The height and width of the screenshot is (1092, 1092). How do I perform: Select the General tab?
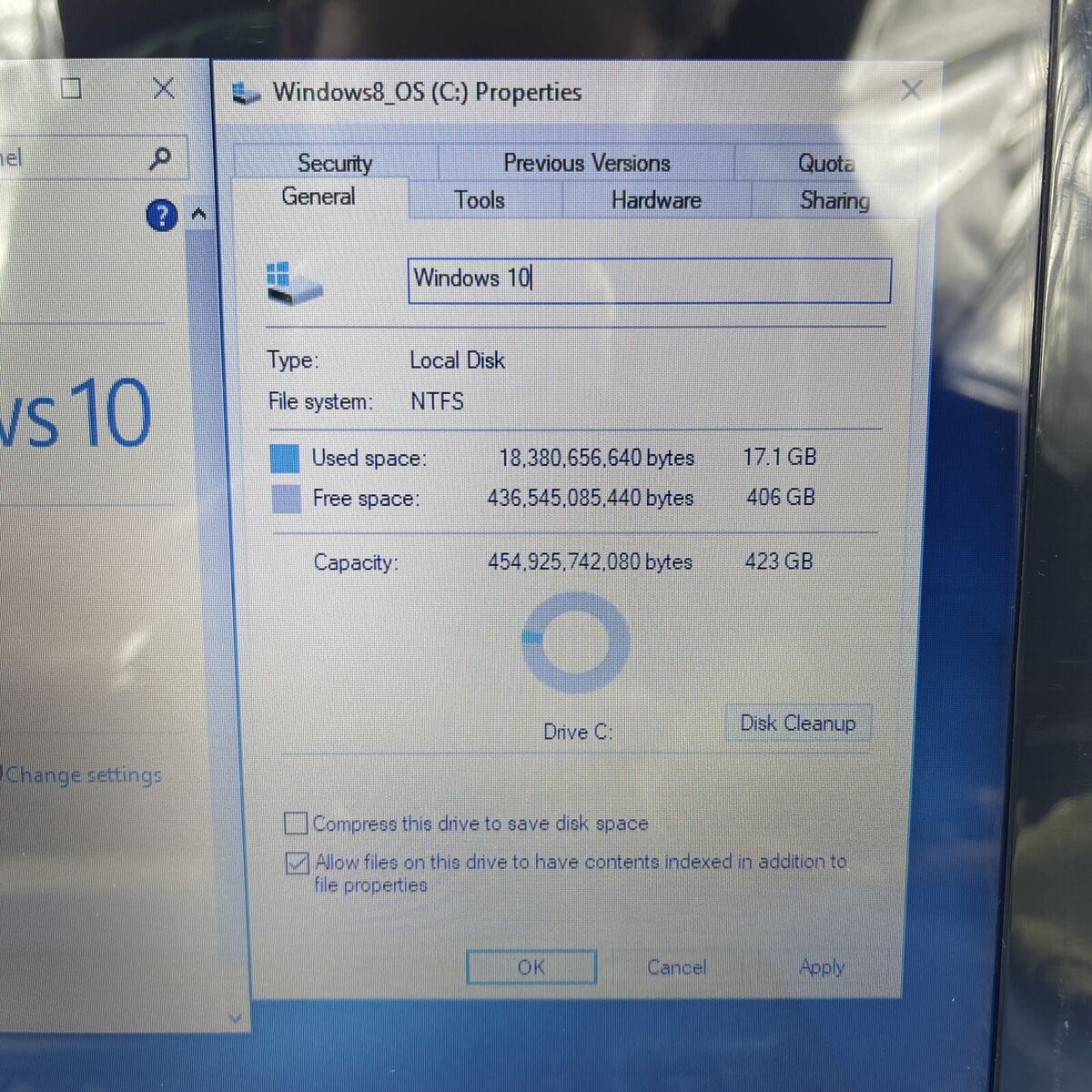click(x=318, y=197)
